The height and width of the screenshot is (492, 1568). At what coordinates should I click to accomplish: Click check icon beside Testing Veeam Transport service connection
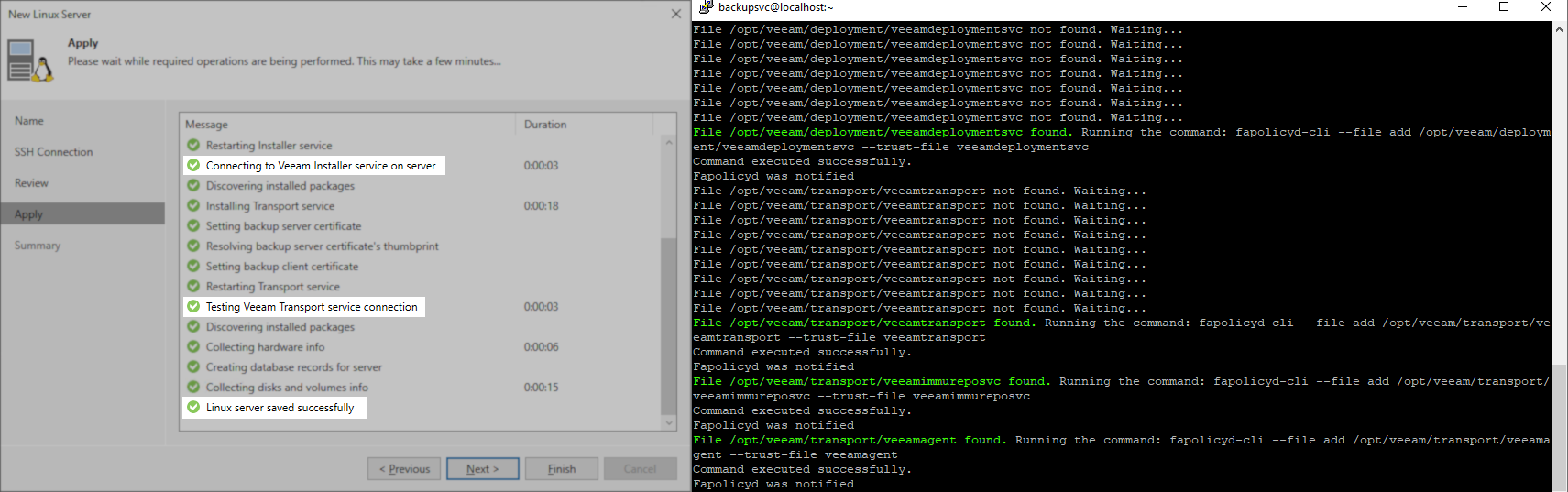coord(193,306)
